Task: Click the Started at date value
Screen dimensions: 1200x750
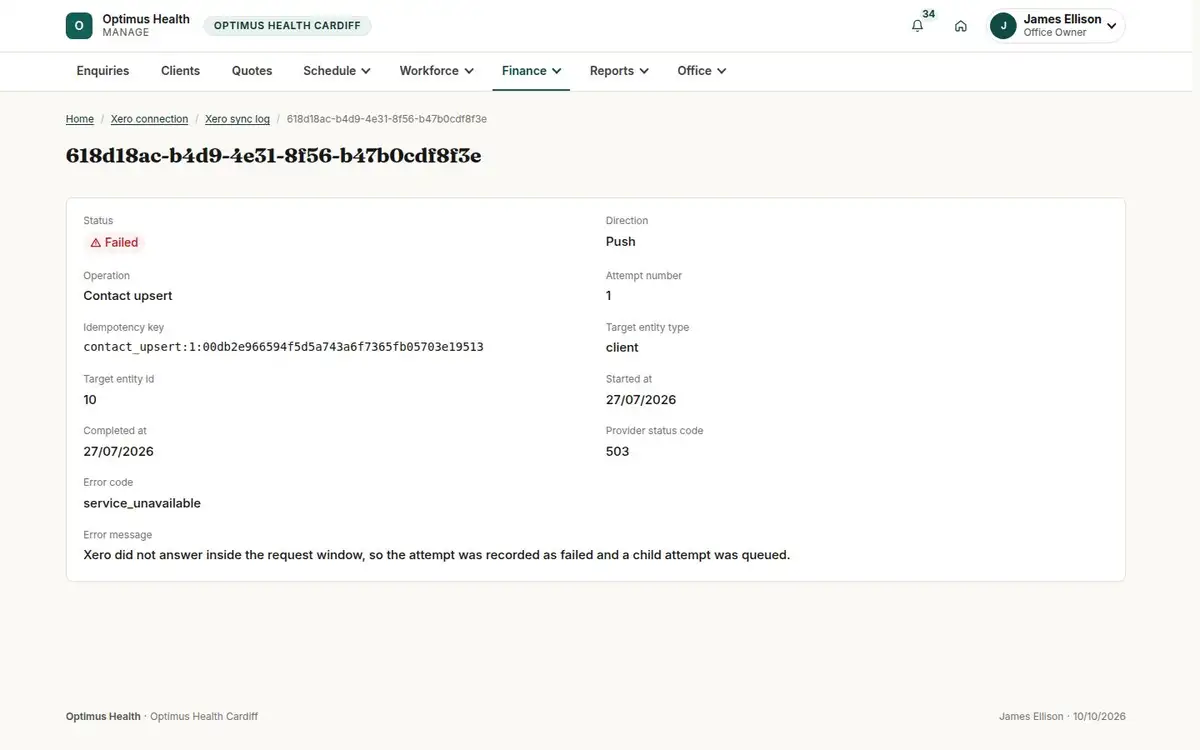Action: (x=641, y=400)
